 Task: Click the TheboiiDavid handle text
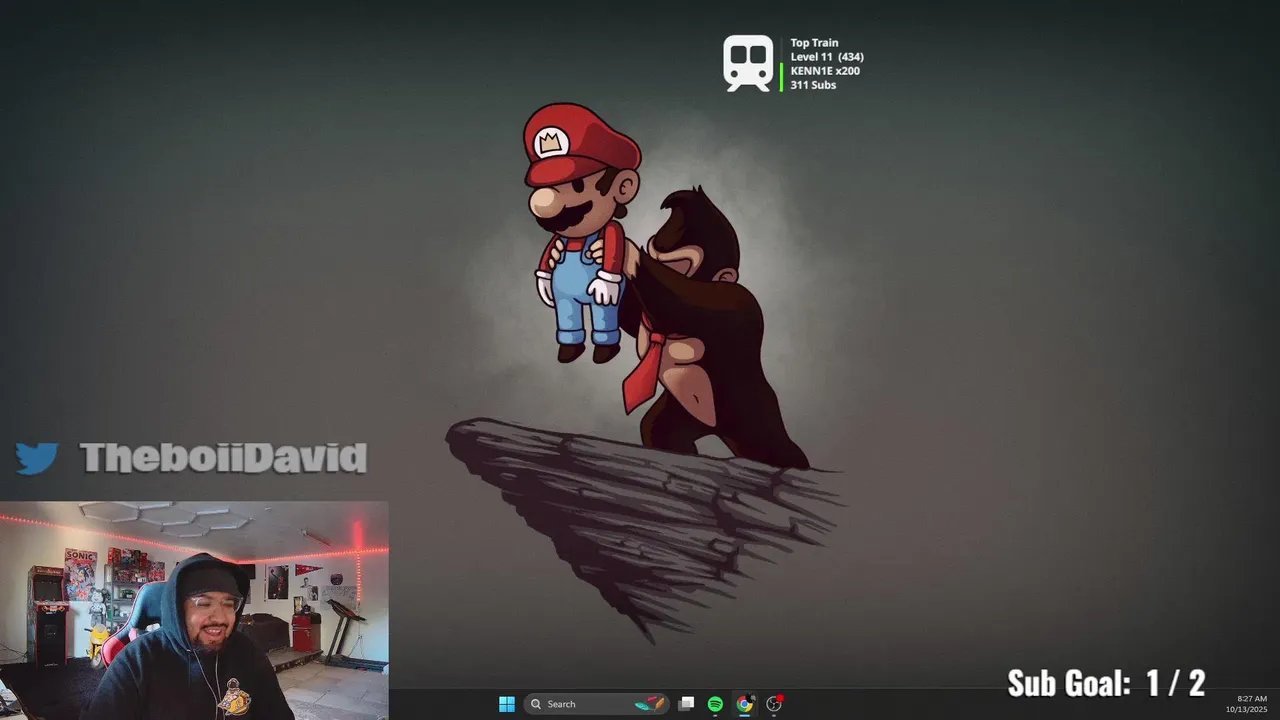tap(223, 458)
